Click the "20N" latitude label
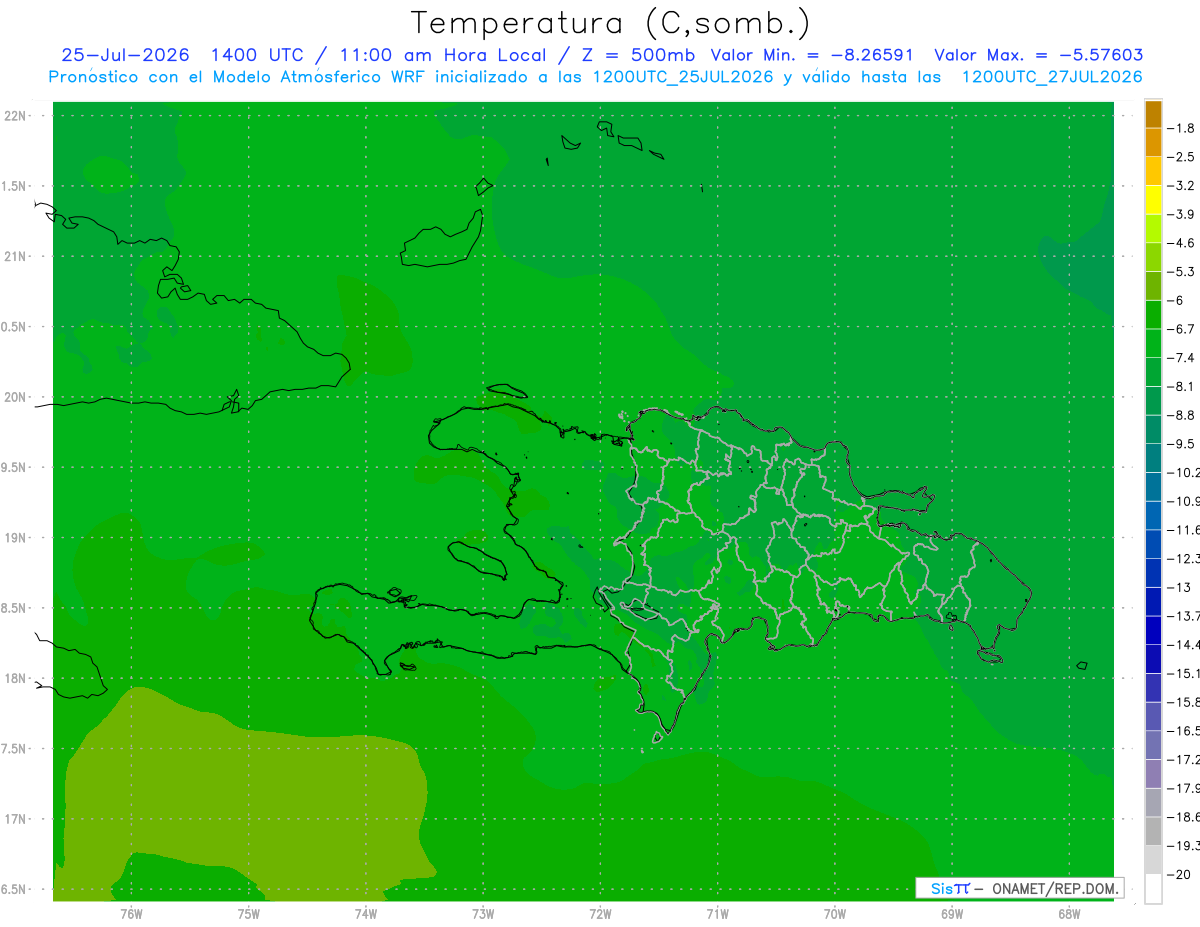Viewport: 1200px width, 927px height. click(15, 397)
